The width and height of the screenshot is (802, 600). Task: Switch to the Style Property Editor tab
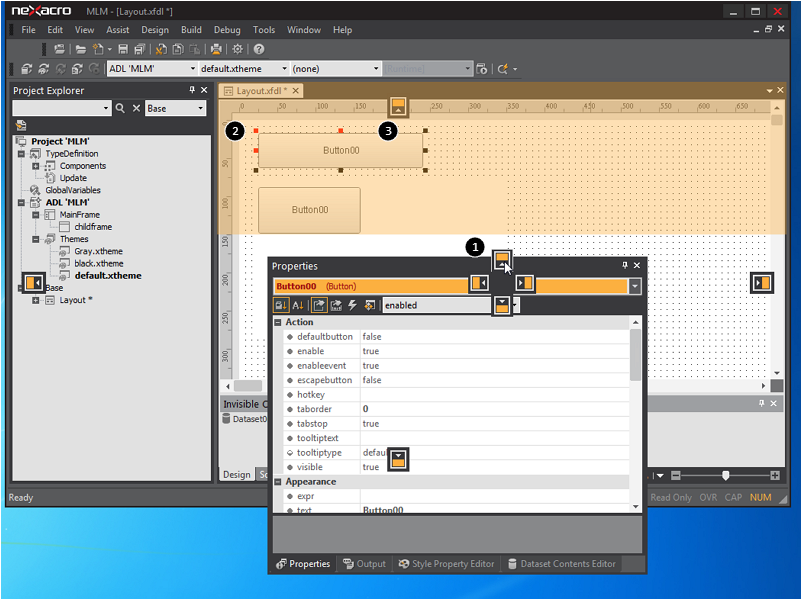tap(446, 564)
